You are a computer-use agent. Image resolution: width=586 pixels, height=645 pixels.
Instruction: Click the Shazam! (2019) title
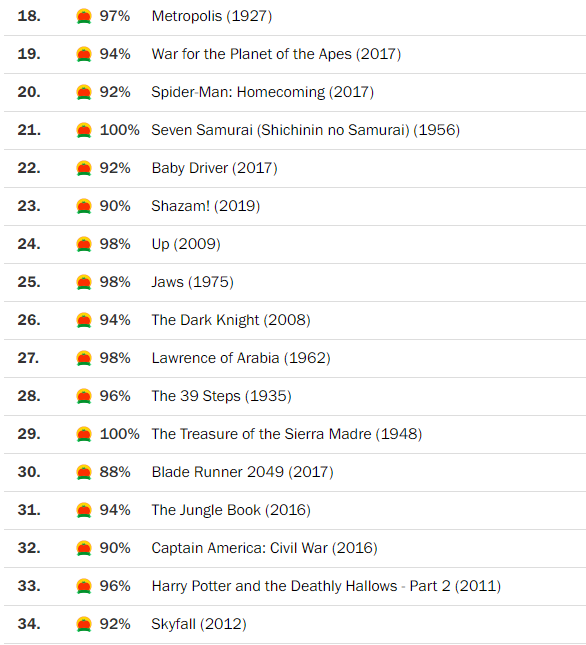206,206
